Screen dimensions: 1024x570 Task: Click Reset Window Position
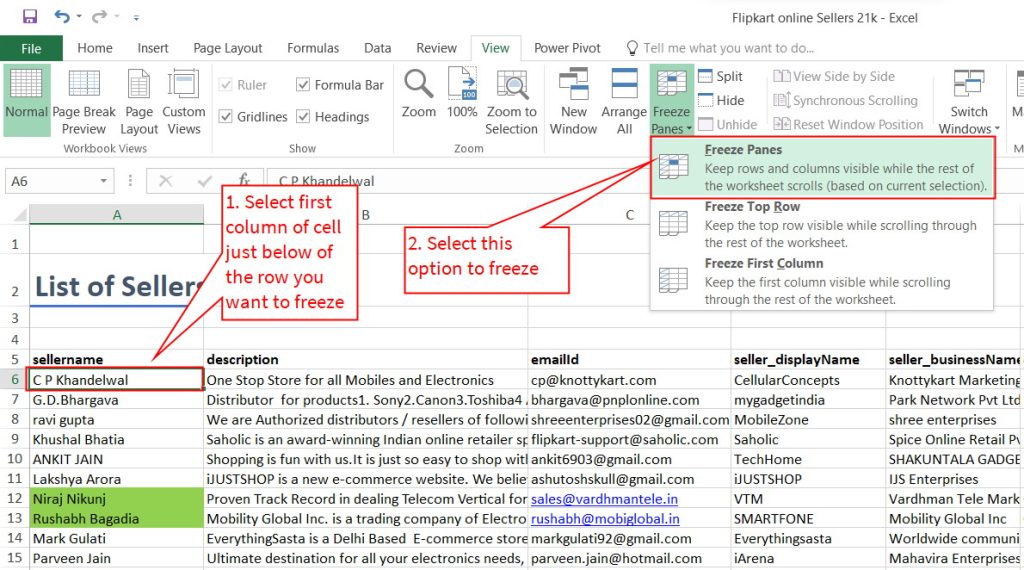[x=848, y=124]
